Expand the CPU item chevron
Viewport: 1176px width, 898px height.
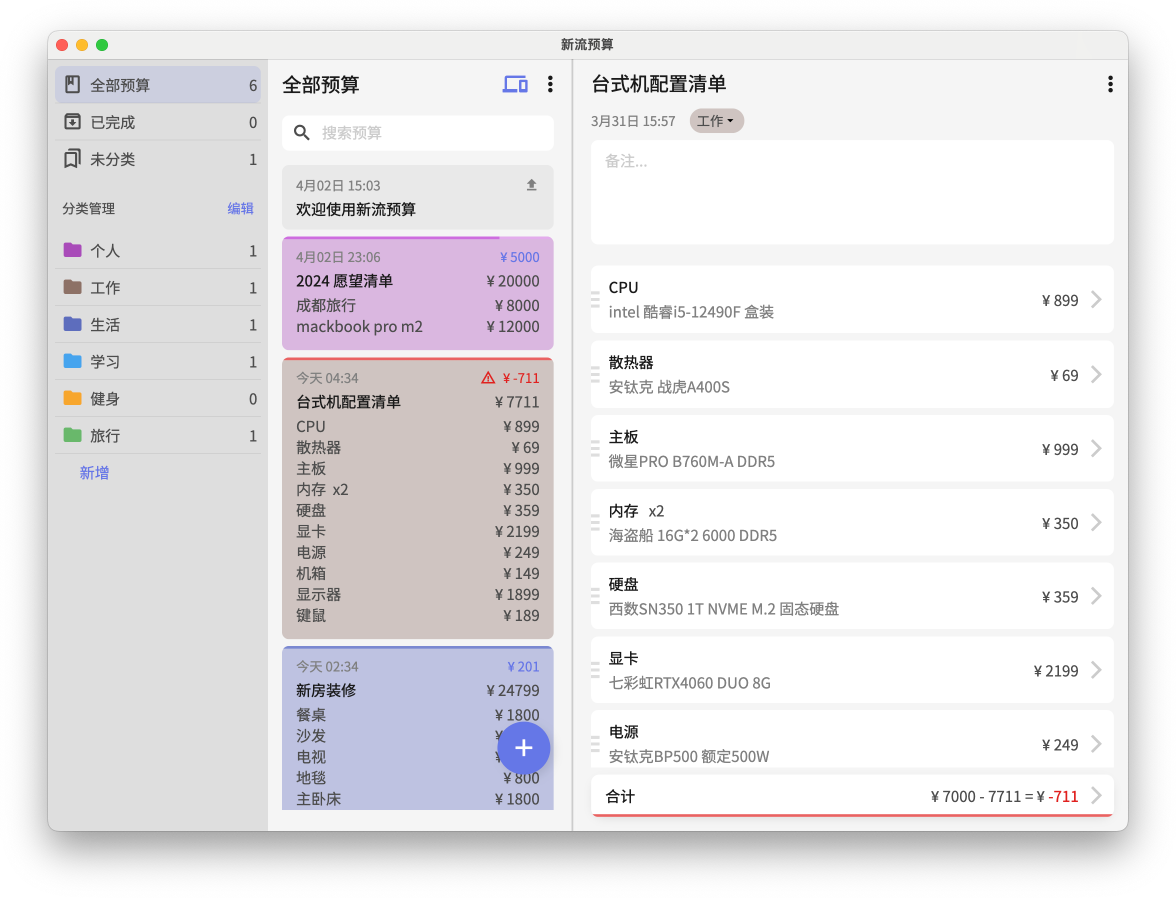coord(1096,299)
